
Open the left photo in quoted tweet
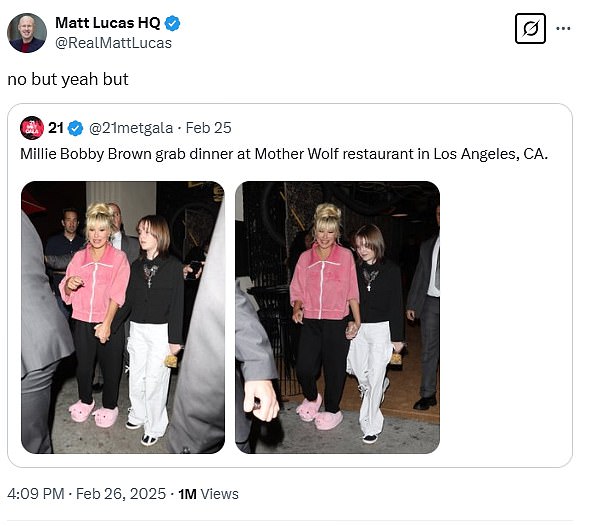pyautogui.click(x=123, y=317)
